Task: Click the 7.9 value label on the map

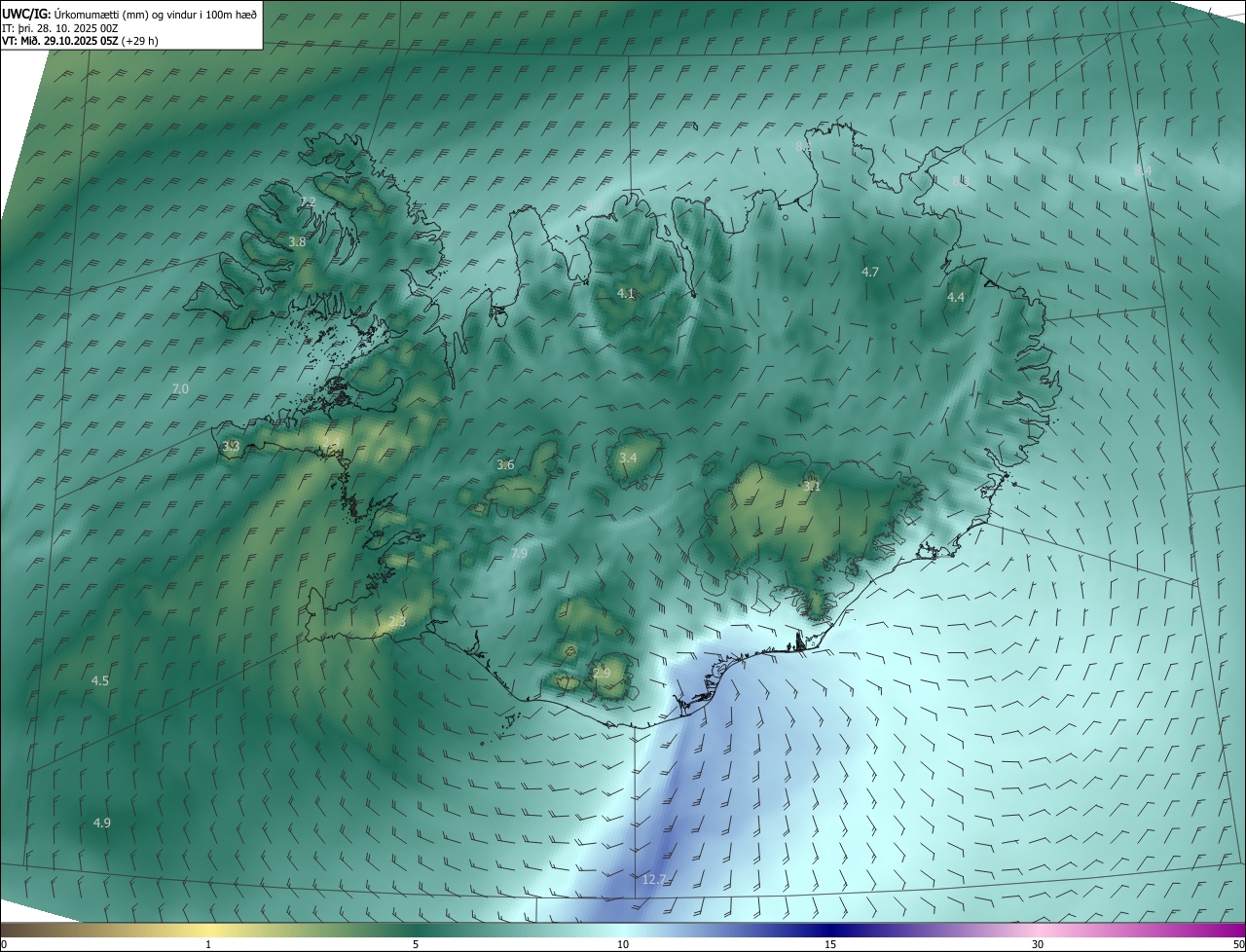Action: pos(519,553)
